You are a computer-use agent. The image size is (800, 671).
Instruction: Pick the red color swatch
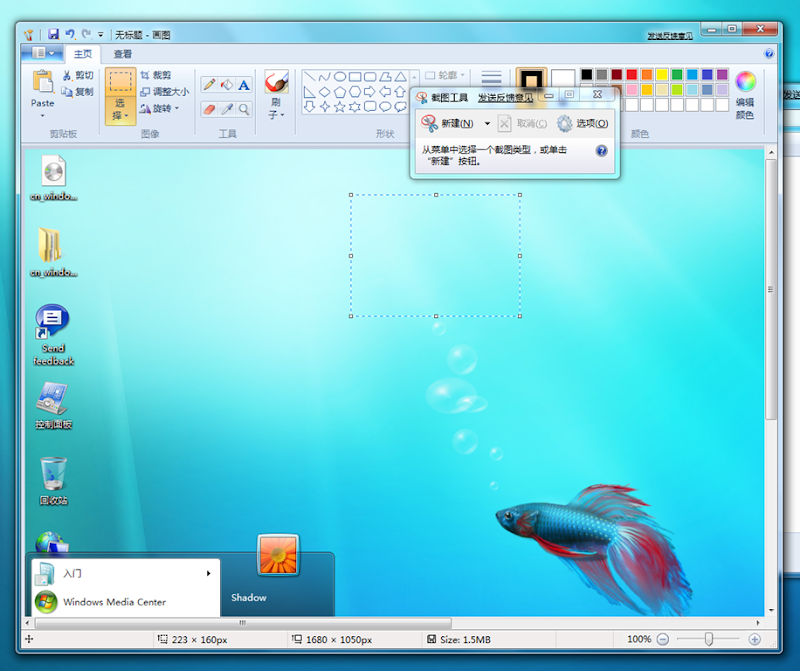(x=632, y=74)
